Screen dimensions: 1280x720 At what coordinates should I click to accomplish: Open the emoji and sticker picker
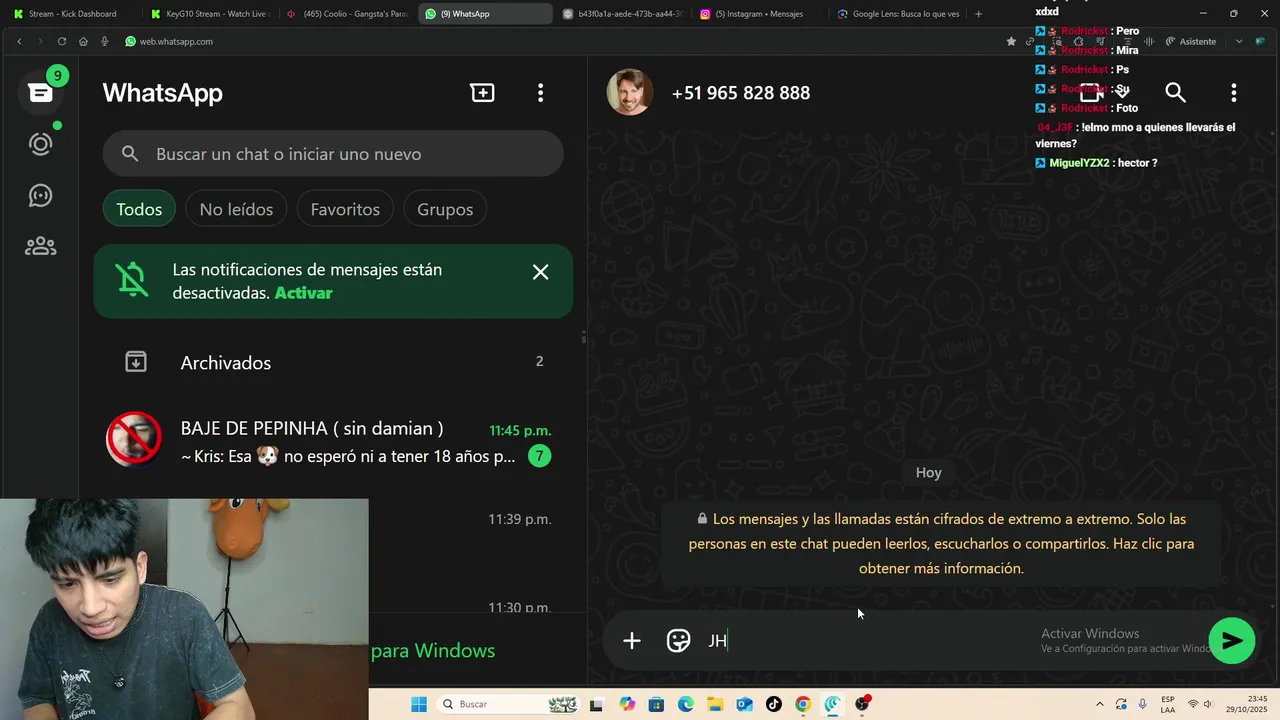(x=678, y=641)
